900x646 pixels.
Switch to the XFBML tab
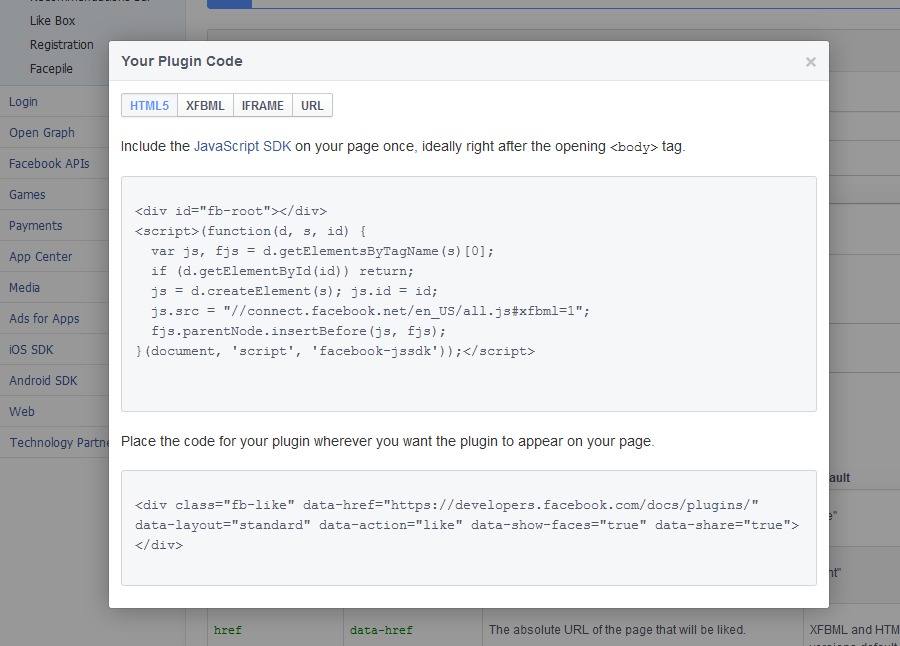(205, 106)
